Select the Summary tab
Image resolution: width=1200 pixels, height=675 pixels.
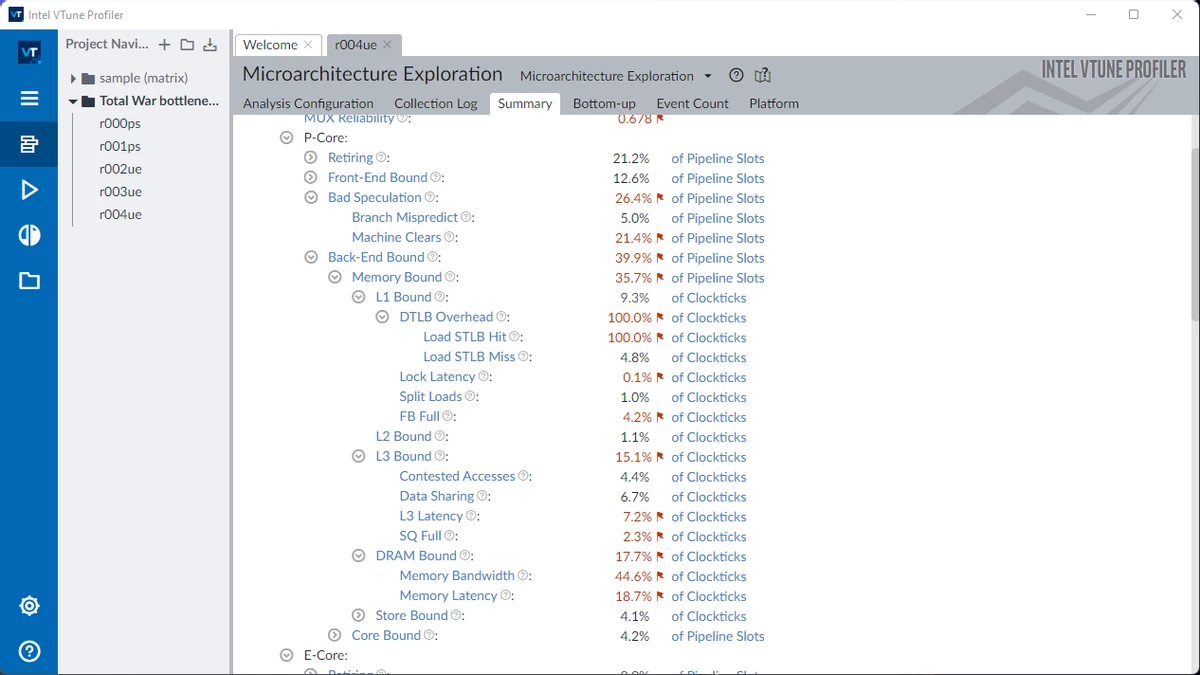click(x=525, y=104)
